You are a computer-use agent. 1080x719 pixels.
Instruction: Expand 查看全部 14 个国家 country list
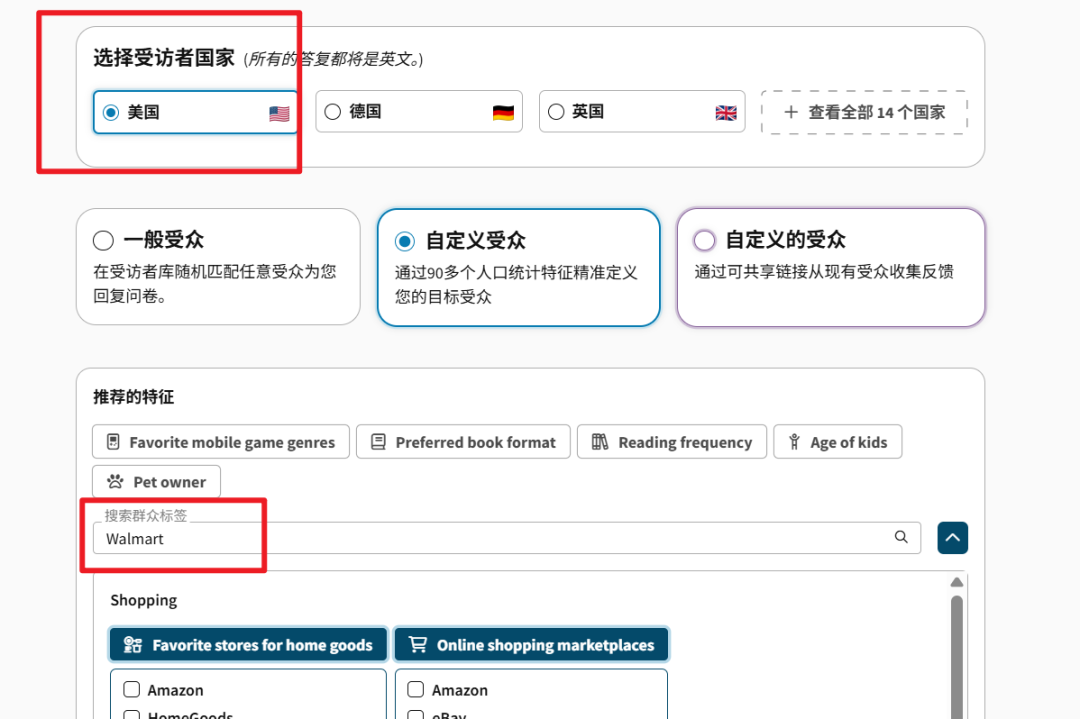(x=864, y=112)
